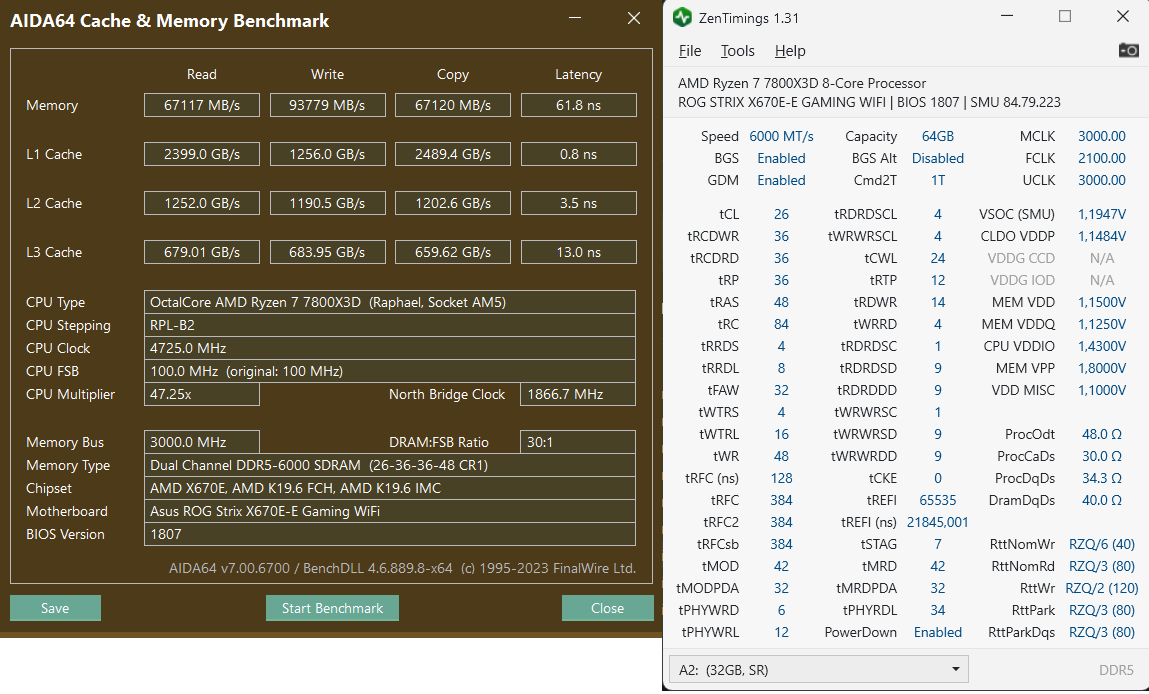Click the CPU Type OctalCore AMD Ryzen field
The width and height of the screenshot is (1149, 694).
click(390, 302)
